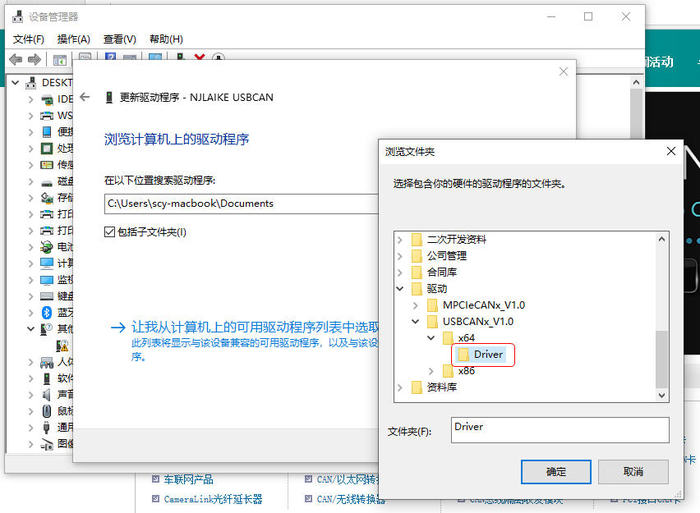Image resolution: width=700 pixels, height=513 pixels.
Task: Click the battery (电池) category icon
Action: tap(46, 247)
